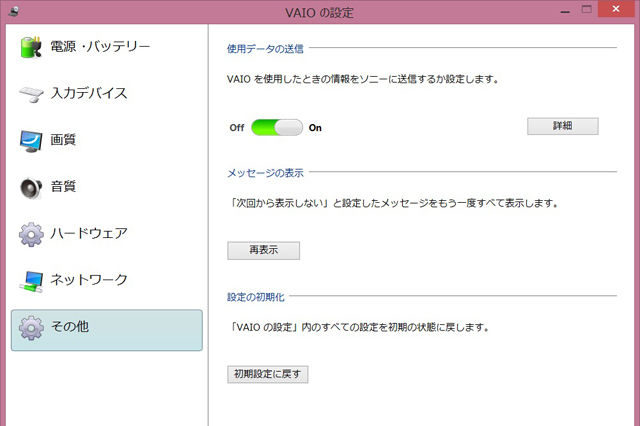
Task: Click the VAIO app icon in title bar
Action: [13, 11]
